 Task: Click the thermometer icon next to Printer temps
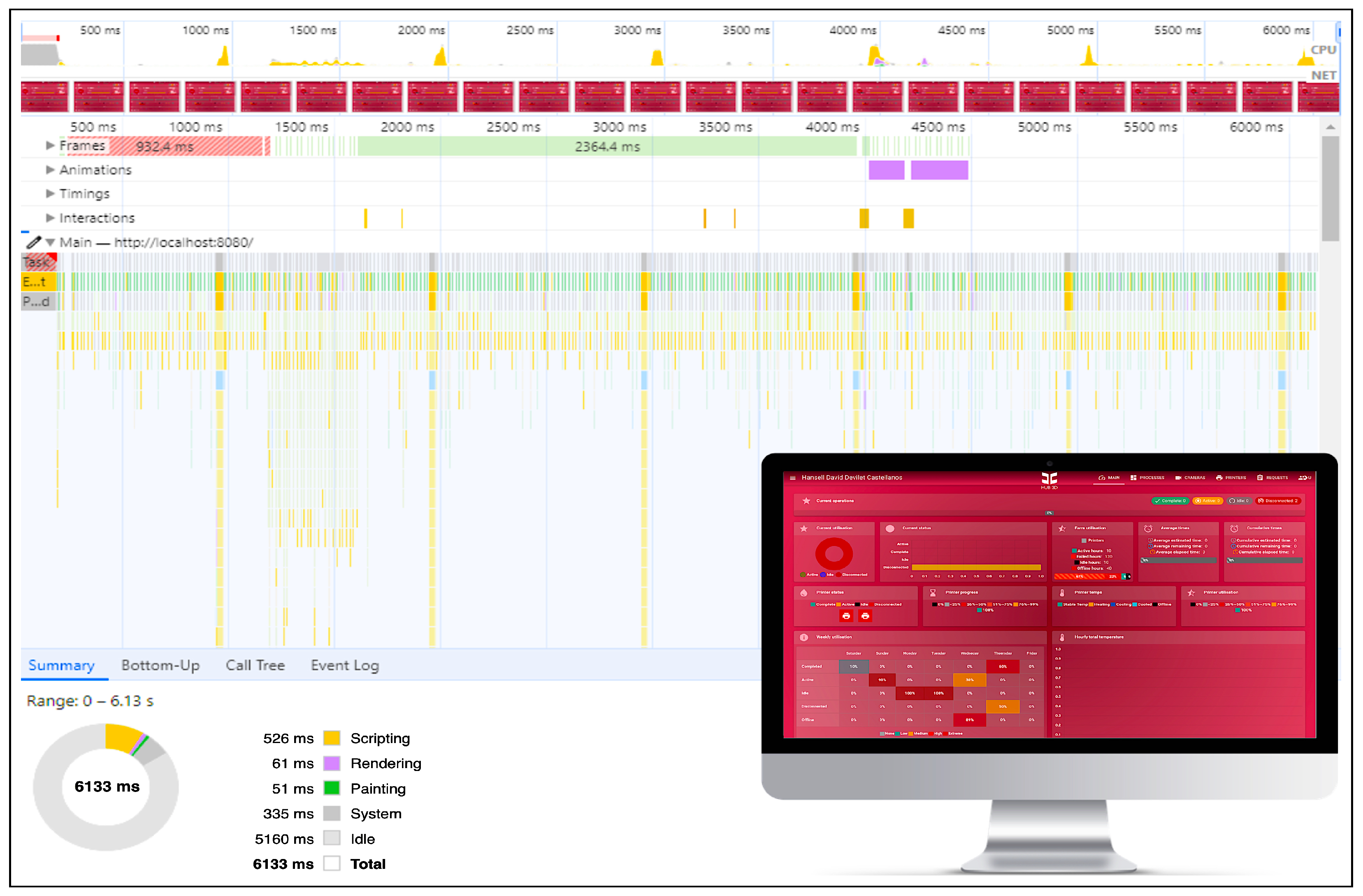coord(1062,593)
